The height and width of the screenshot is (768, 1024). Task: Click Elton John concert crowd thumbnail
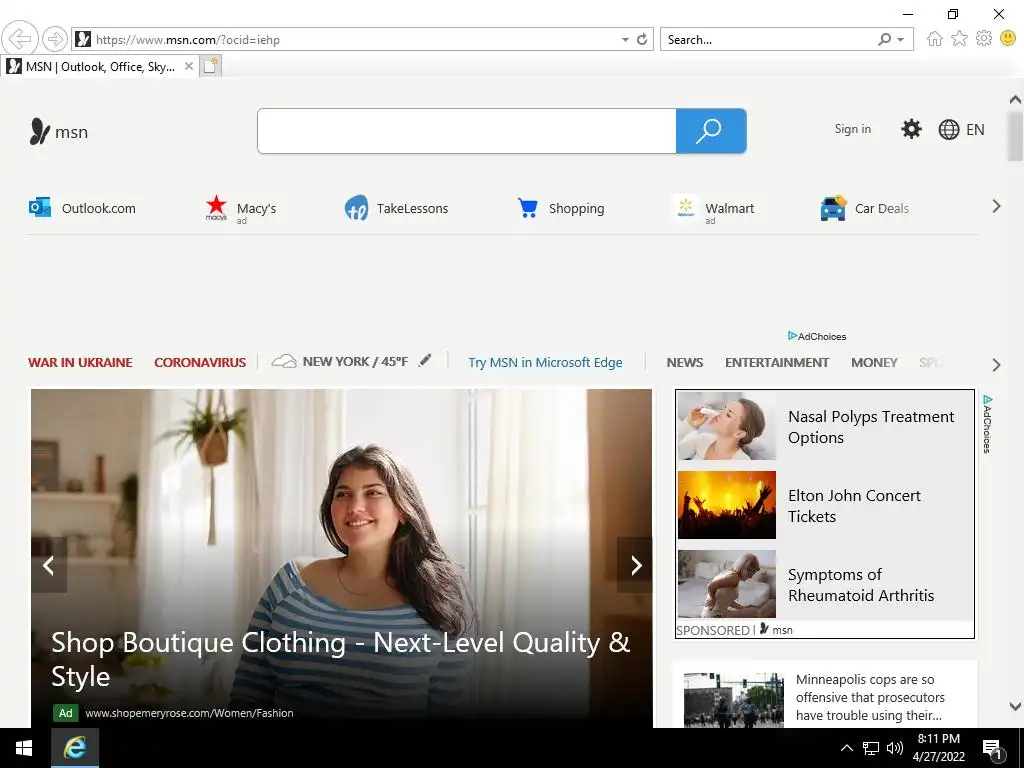tap(727, 505)
